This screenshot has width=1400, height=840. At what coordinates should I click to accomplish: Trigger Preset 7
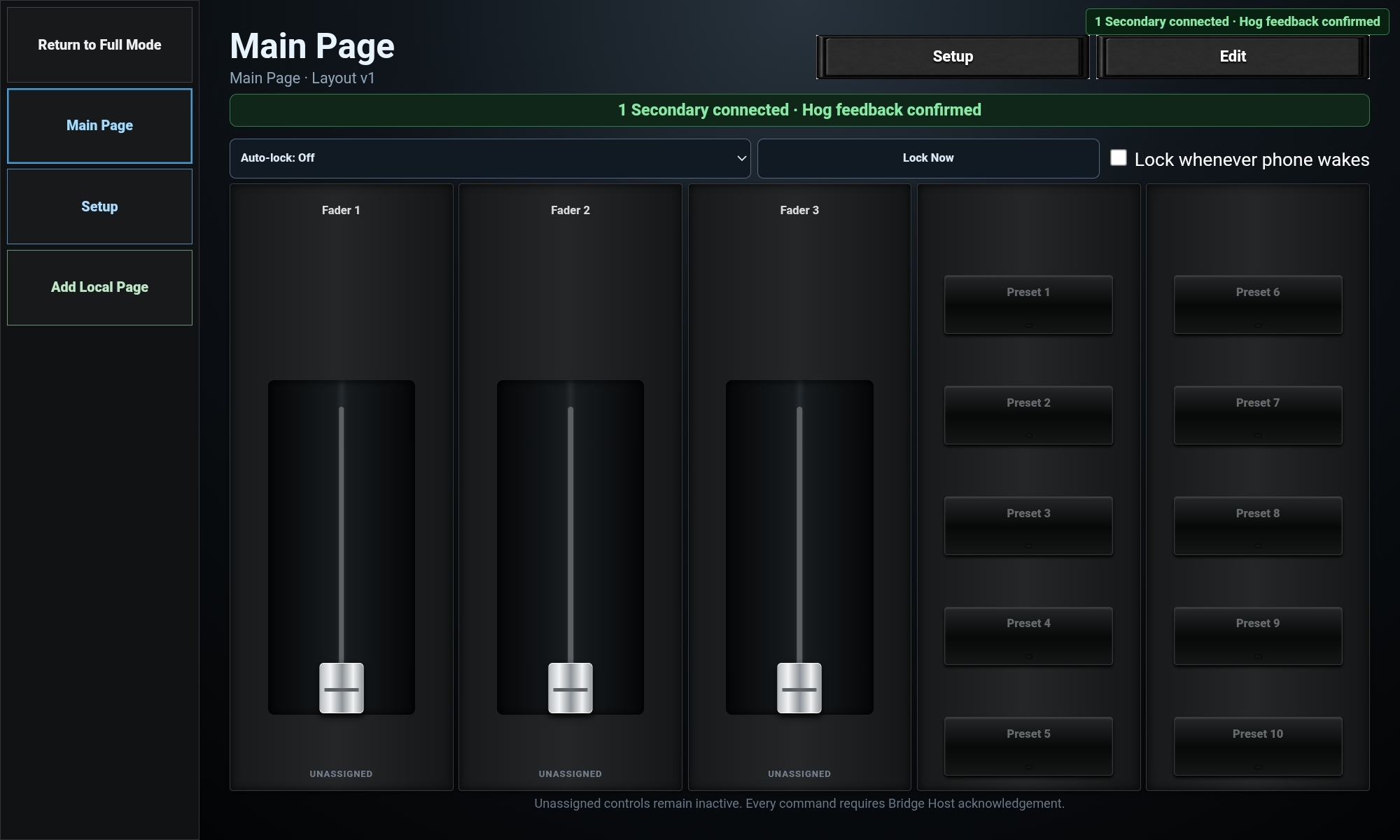pyautogui.click(x=1258, y=415)
